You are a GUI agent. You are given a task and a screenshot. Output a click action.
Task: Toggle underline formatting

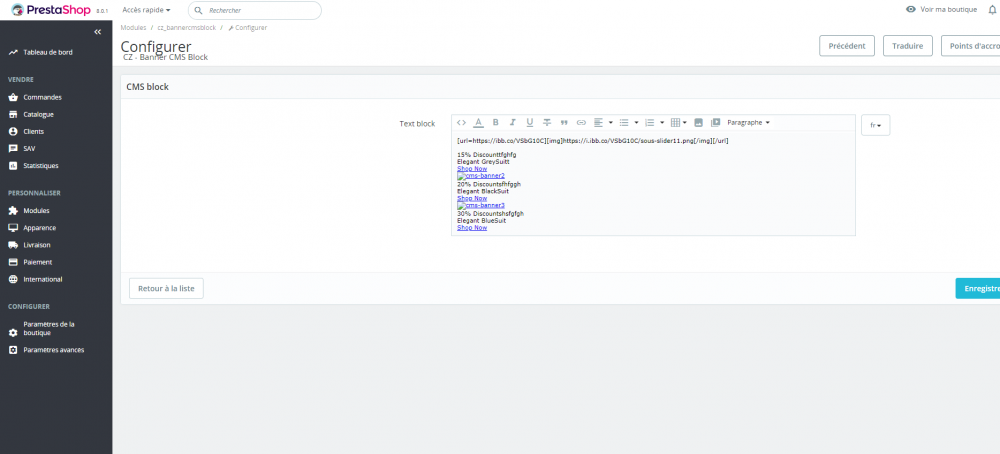pyautogui.click(x=529, y=122)
